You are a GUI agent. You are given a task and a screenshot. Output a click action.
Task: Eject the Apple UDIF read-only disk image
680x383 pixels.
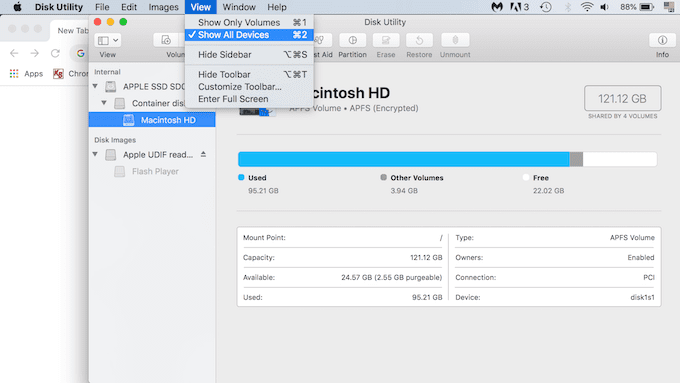pos(203,154)
